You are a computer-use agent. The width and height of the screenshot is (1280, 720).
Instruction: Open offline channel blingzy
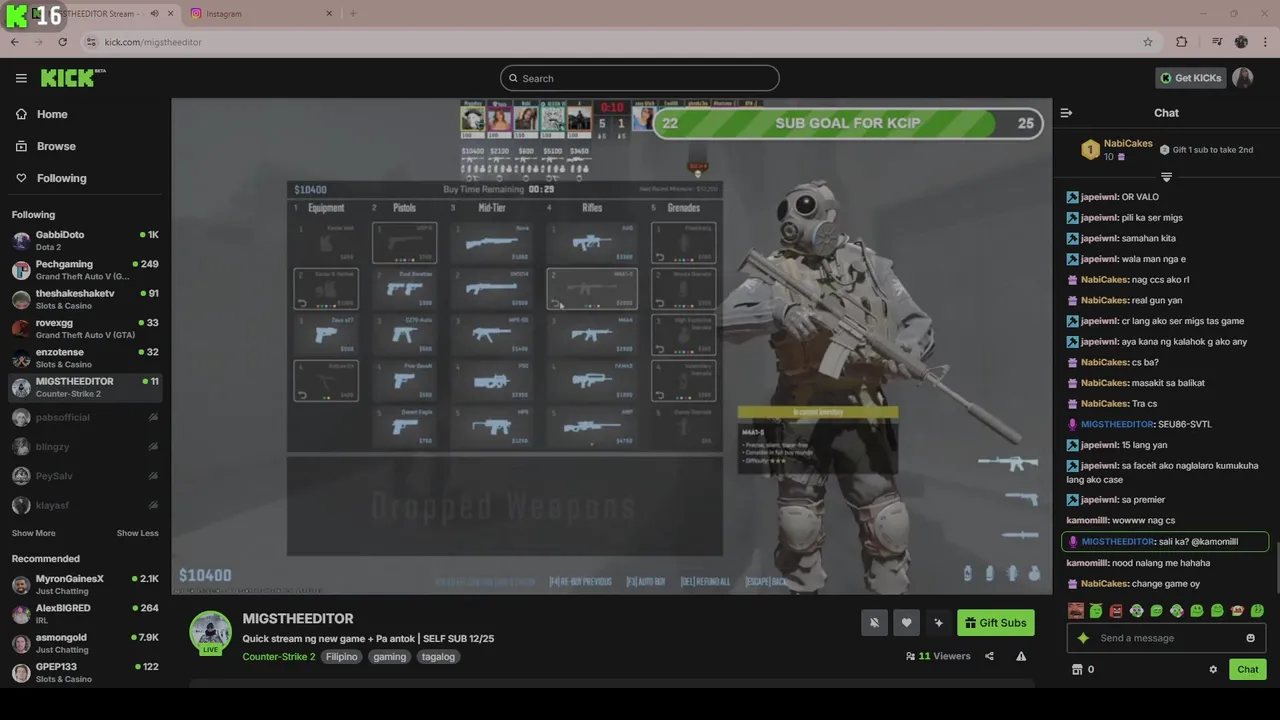(85, 446)
